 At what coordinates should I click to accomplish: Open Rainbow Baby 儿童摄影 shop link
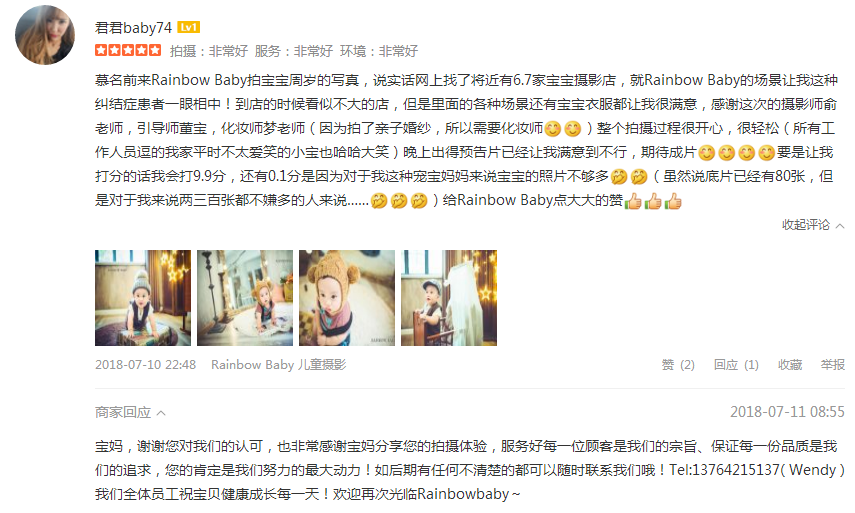point(279,365)
